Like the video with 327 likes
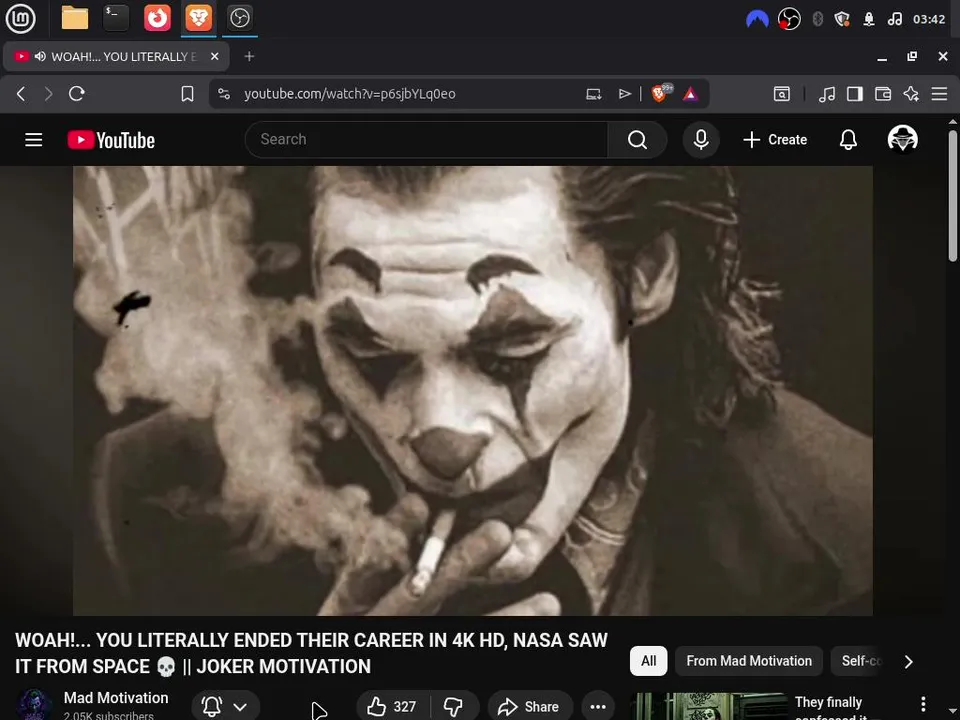The height and width of the screenshot is (720, 960). click(x=392, y=707)
